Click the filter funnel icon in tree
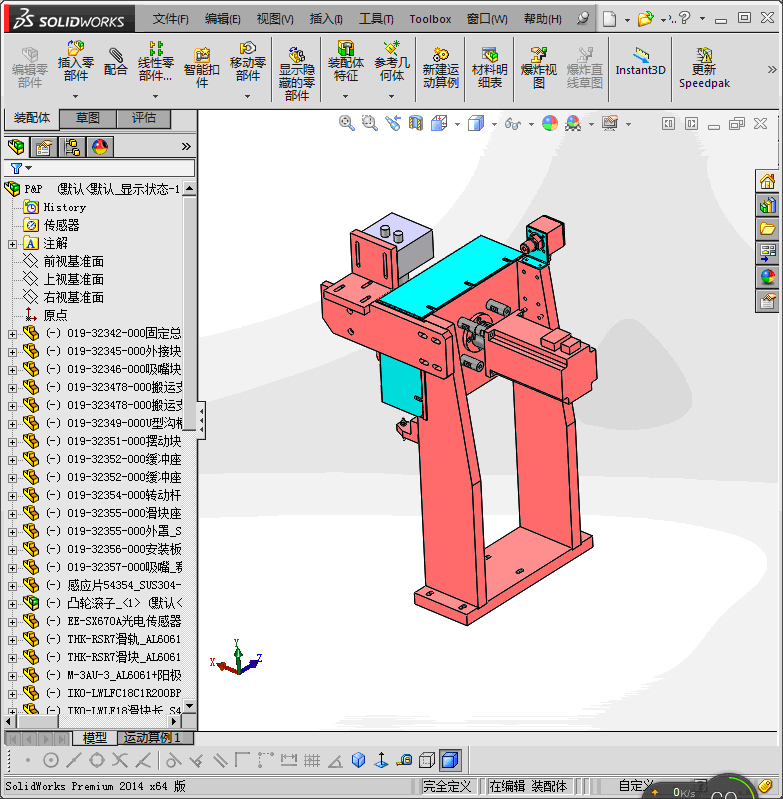 [16, 168]
